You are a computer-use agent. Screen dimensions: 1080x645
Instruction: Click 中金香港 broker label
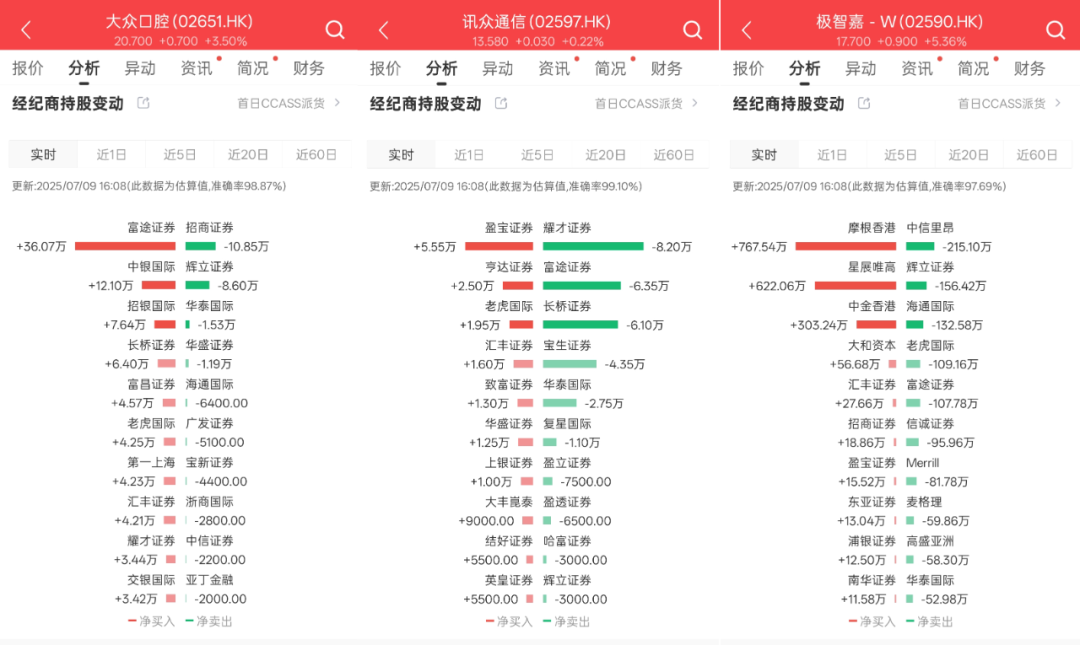tap(872, 306)
